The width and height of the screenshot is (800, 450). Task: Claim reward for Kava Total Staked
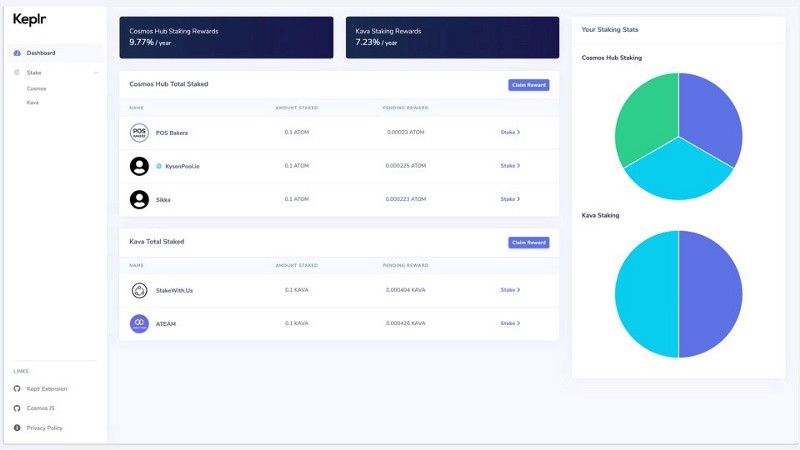click(529, 243)
